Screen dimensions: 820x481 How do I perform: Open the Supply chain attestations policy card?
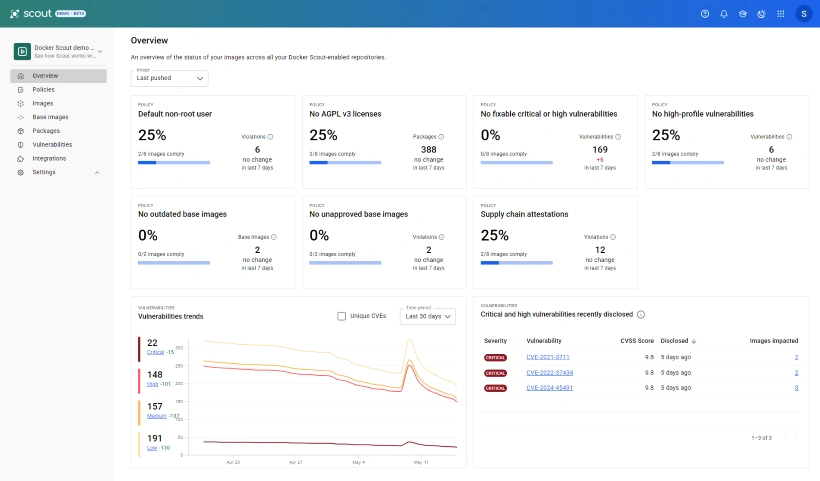click(555, 242)
